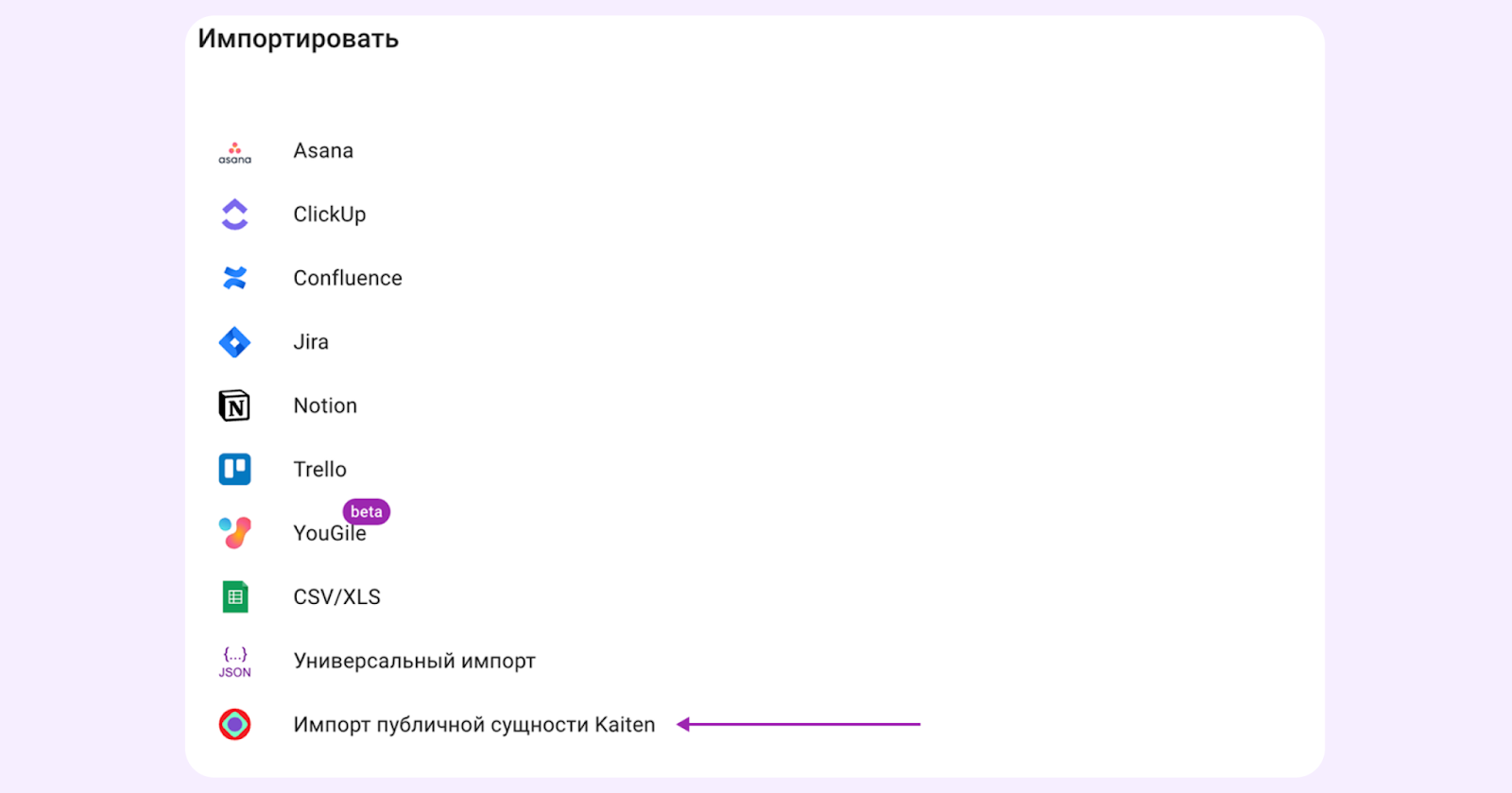
Task: Select Импорт публичной сущности Kaiten
Action: pyautogui.click(x=473, y=724)
